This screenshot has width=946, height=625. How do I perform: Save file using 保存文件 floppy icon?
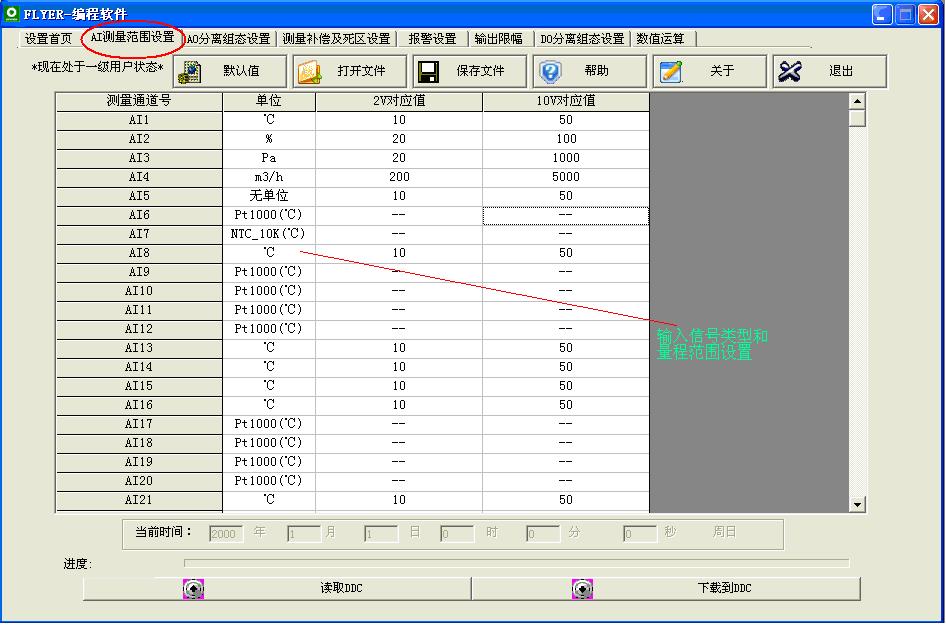pyautogui.click(x=429, y=72)
